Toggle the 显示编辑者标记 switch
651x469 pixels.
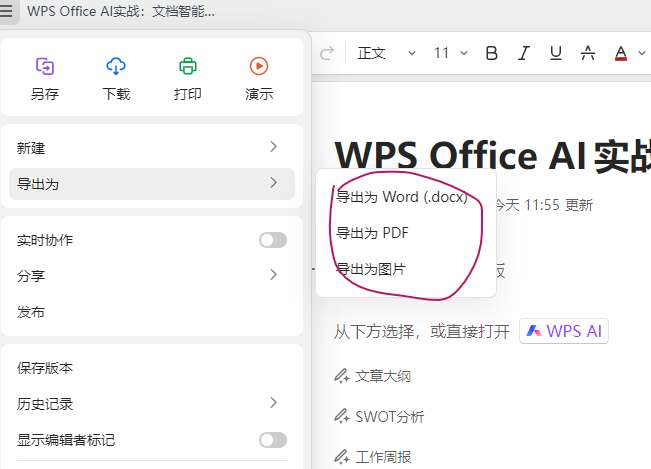(273, 440)
